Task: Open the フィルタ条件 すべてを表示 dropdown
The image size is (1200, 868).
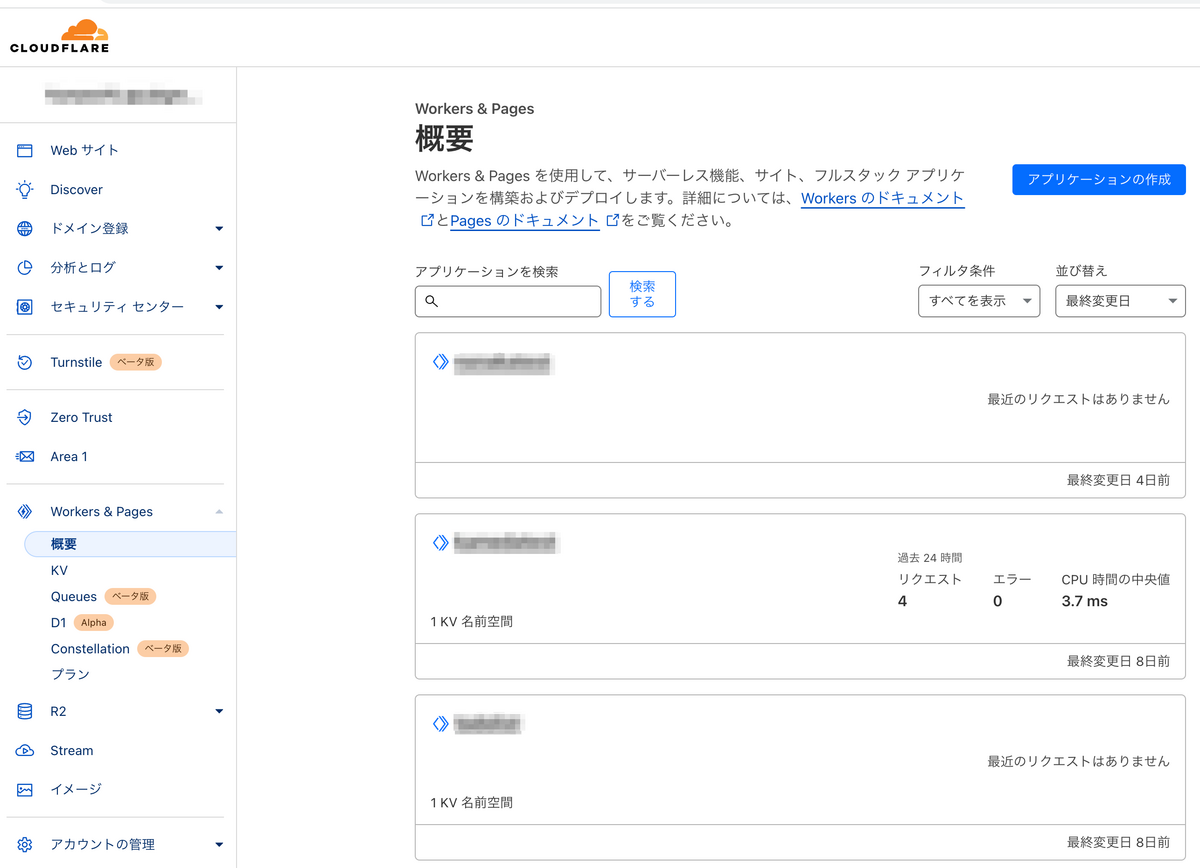Action: [979, 301]
